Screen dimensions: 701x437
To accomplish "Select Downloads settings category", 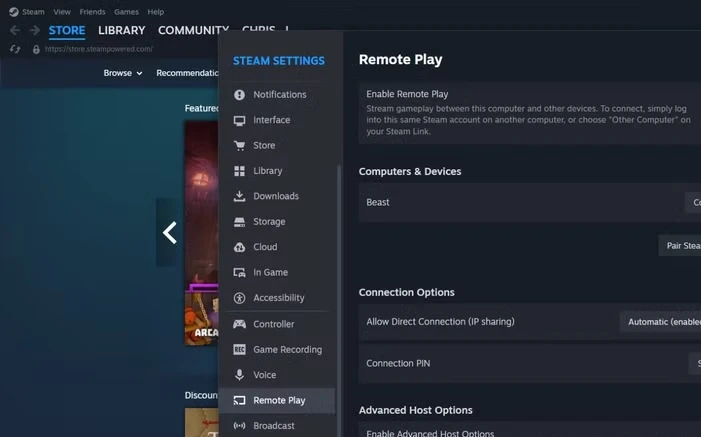I will (x=279, y=196).
